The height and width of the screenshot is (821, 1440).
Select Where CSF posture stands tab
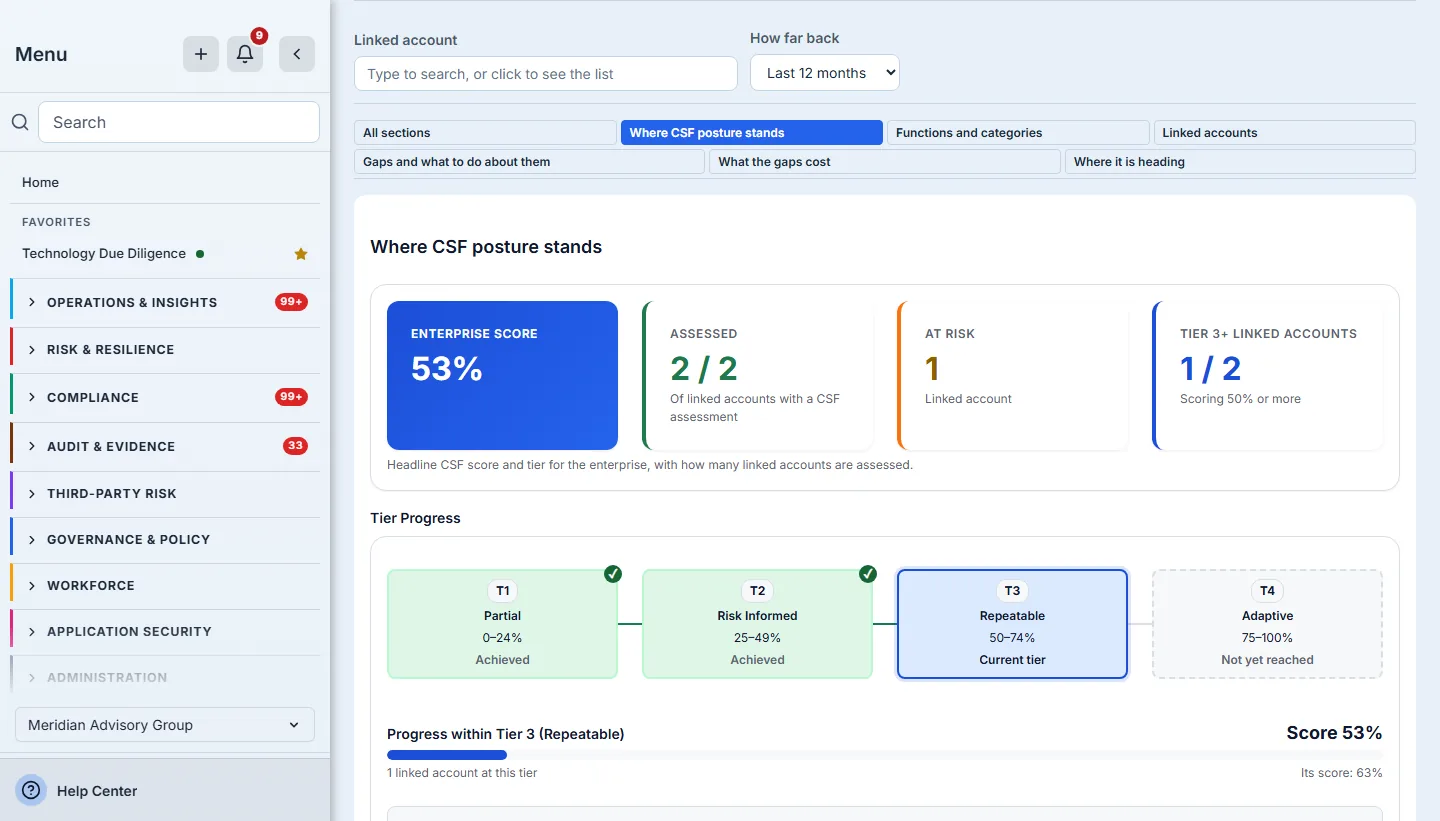coord(752,133)
